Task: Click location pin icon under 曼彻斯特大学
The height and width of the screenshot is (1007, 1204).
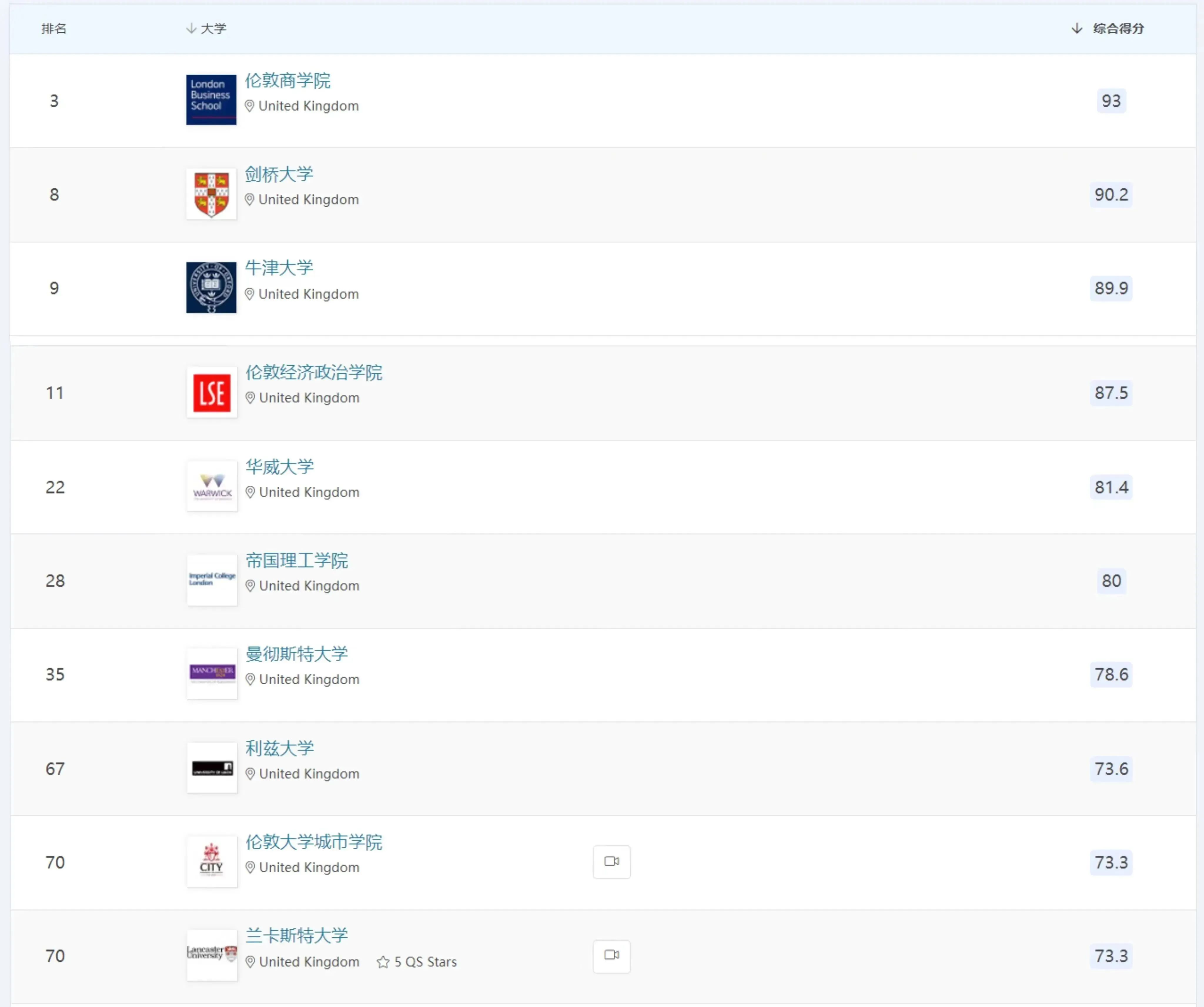Action: tap(250, 680)
